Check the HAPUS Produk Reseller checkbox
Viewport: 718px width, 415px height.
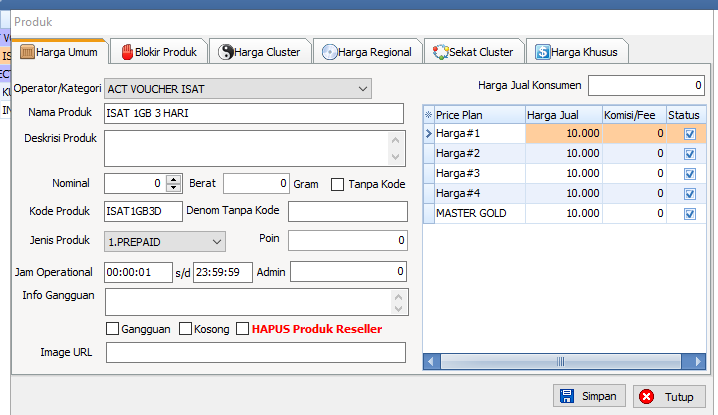pyautogui.click(x=242, y=329)
